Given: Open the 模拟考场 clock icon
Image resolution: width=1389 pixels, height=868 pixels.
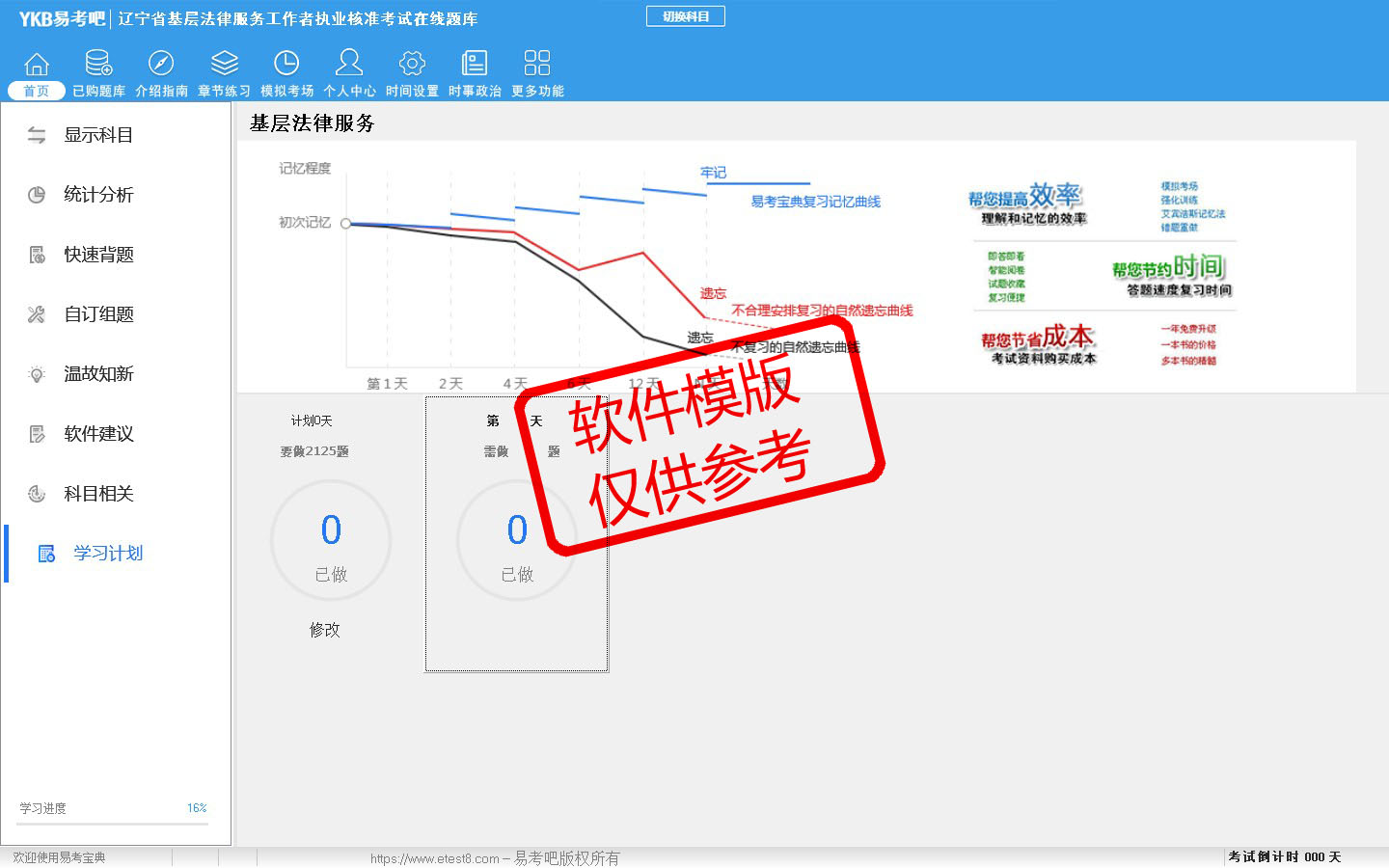Looking at the screenshot, I should point(286,65).
